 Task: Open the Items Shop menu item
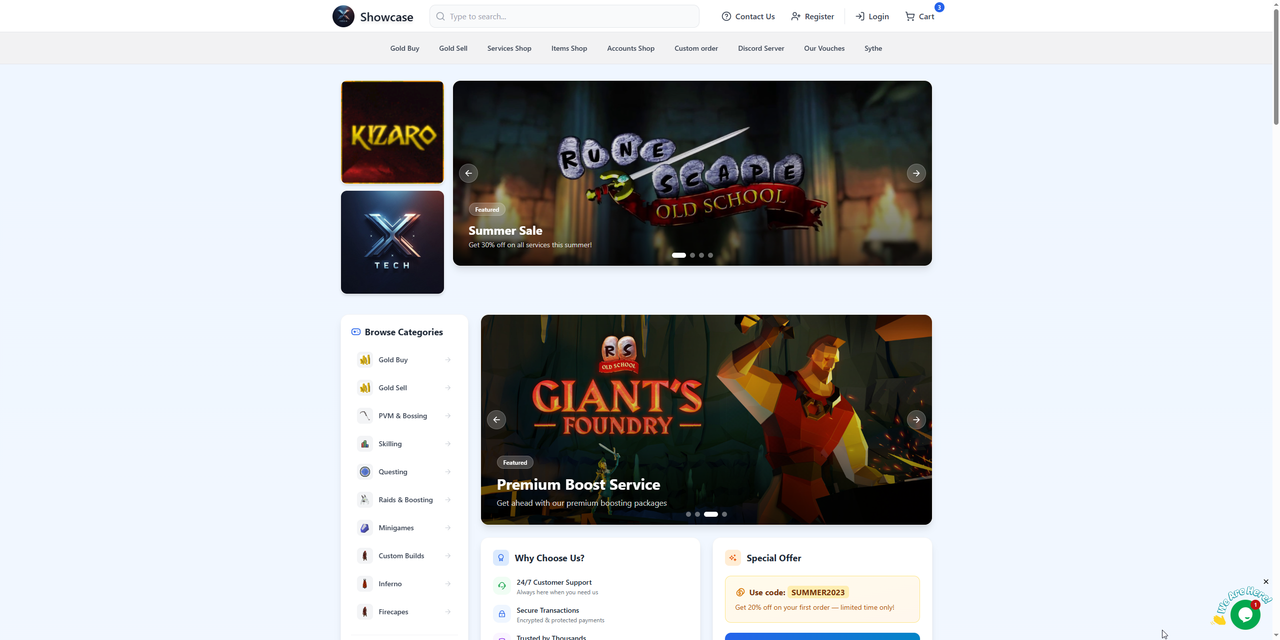[569, 48]
